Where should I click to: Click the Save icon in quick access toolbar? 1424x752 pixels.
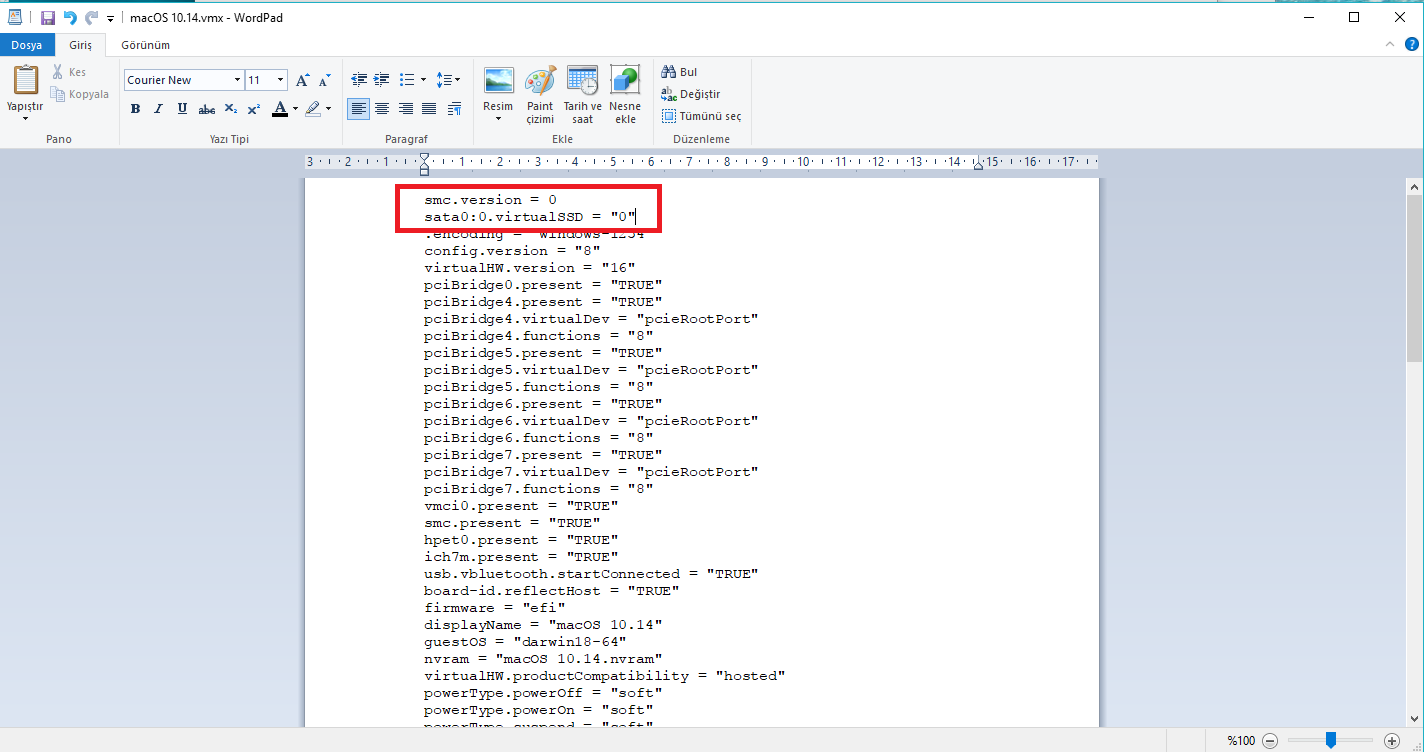pyautogui.click(x=48, y=18)
